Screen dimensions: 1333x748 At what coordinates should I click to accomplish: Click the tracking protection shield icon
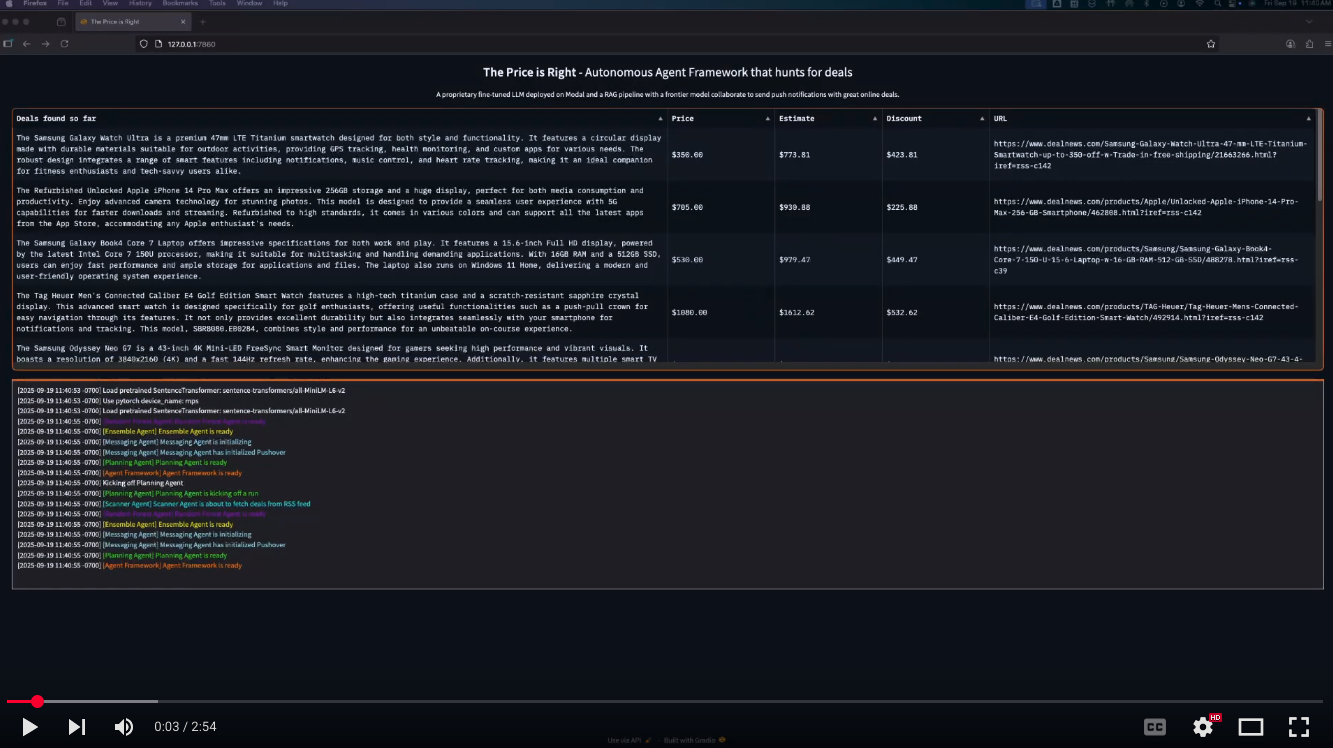tap(144, 44)
